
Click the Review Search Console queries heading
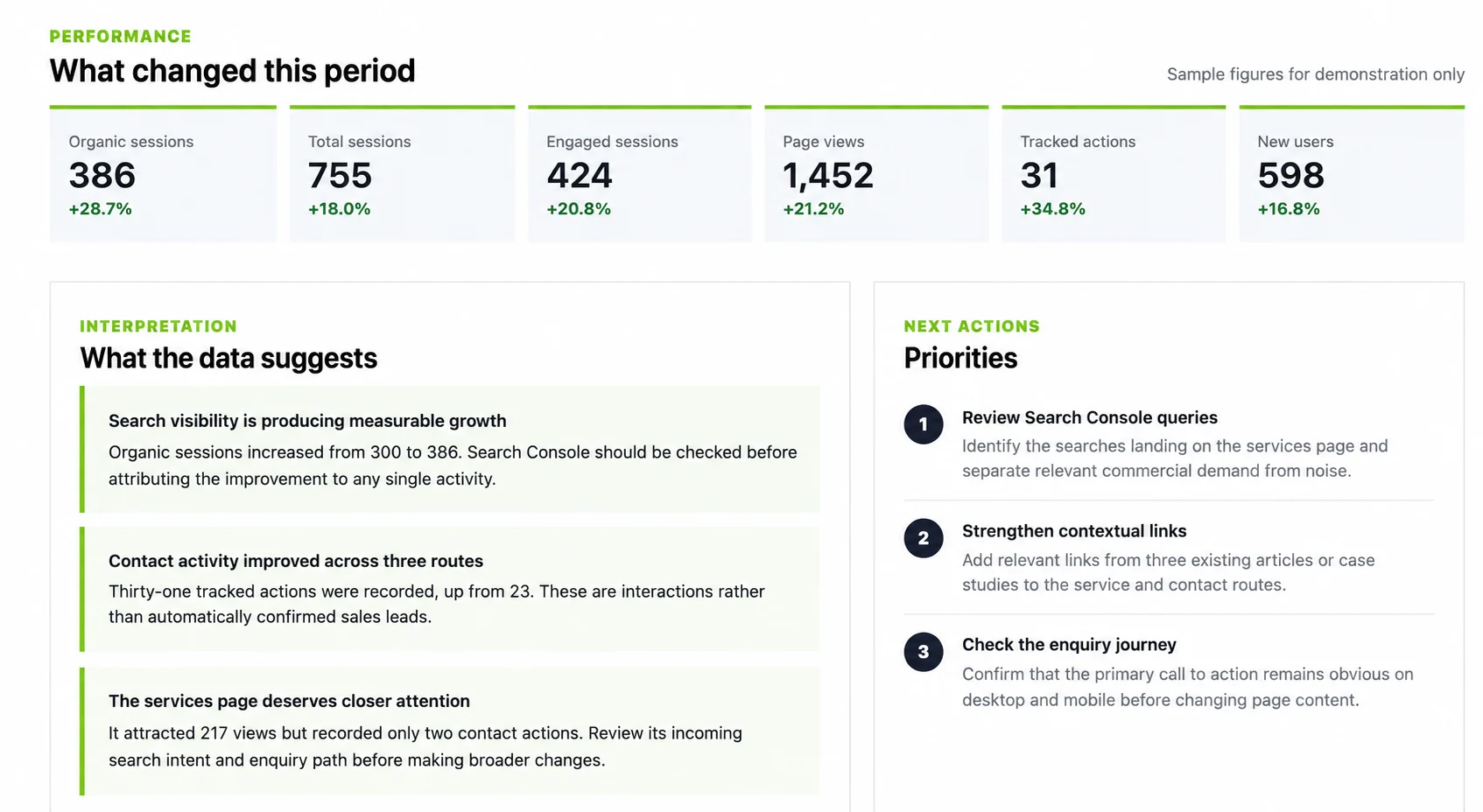point(1090,417)
